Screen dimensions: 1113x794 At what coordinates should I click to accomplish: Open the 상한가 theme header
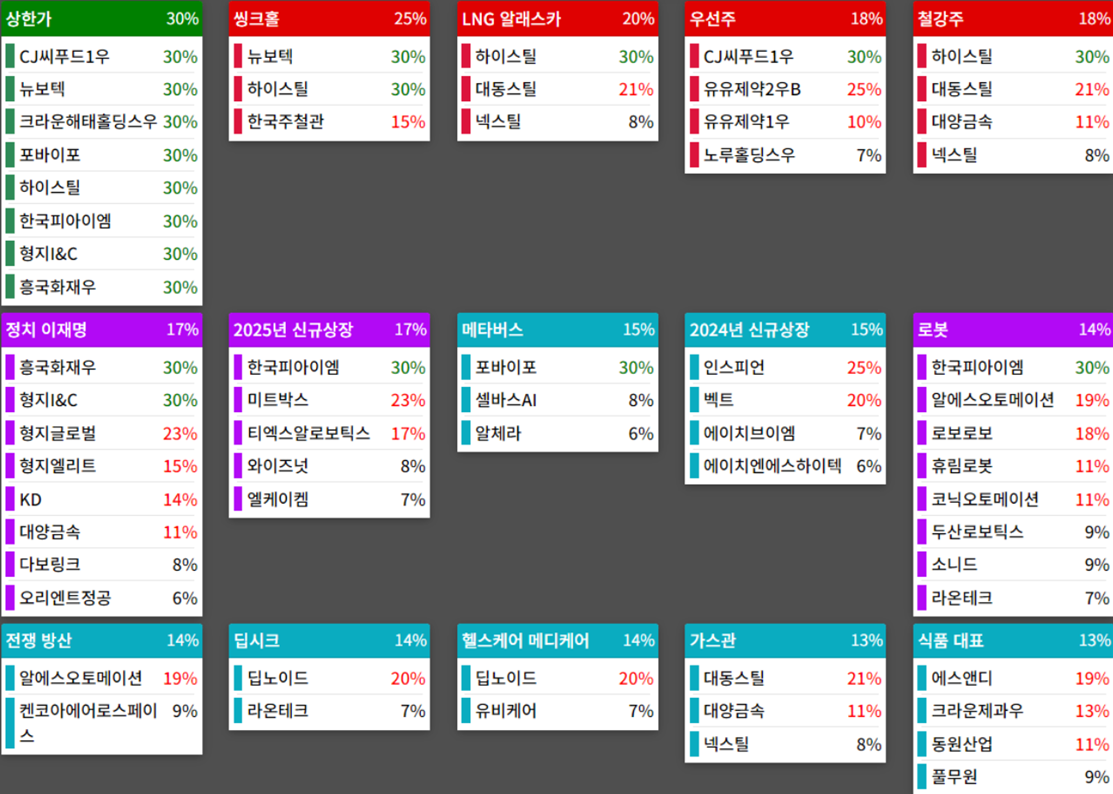pyautogui.click(x=102, y=19)
